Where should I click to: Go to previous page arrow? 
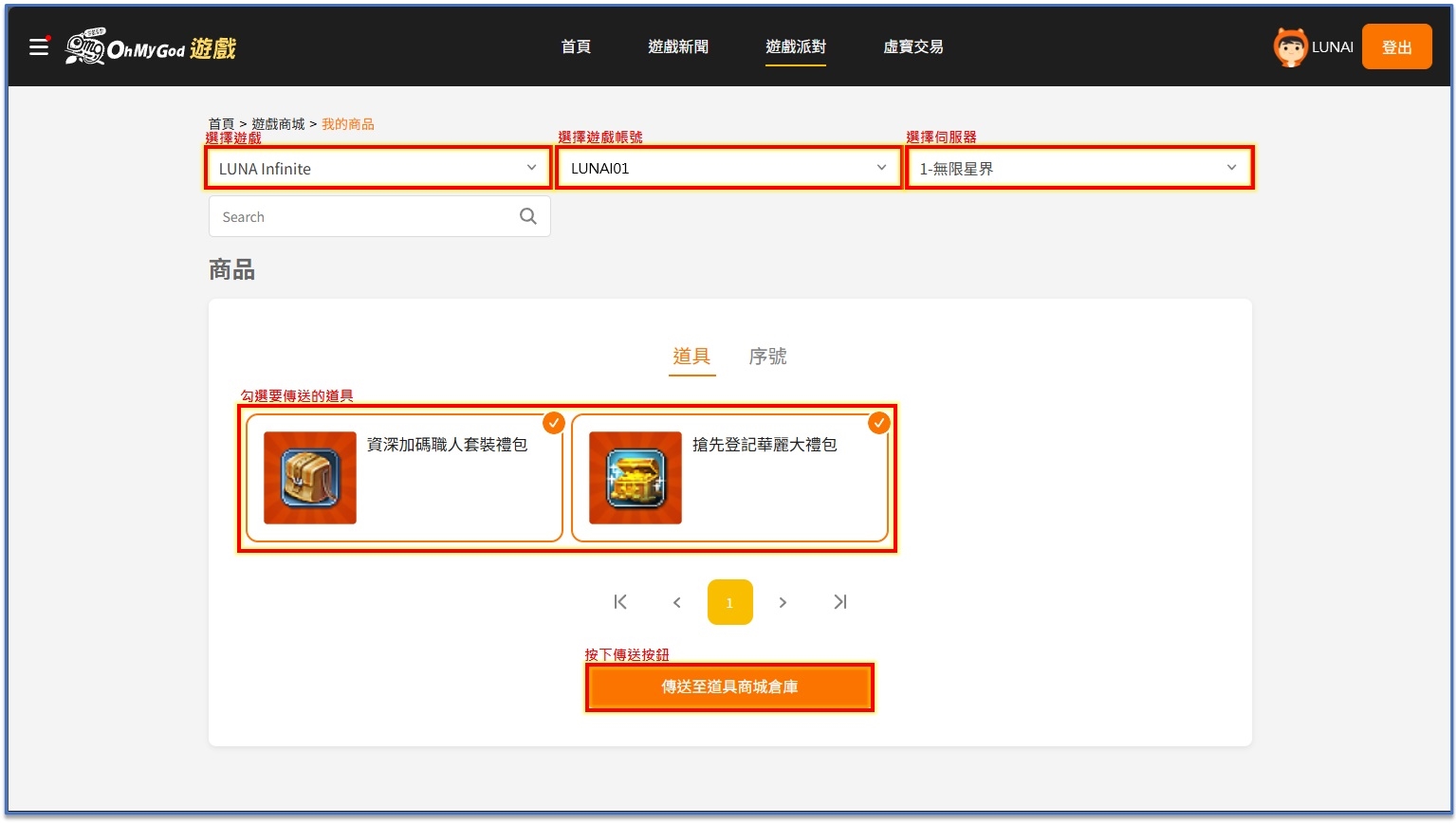coord(676,602)
